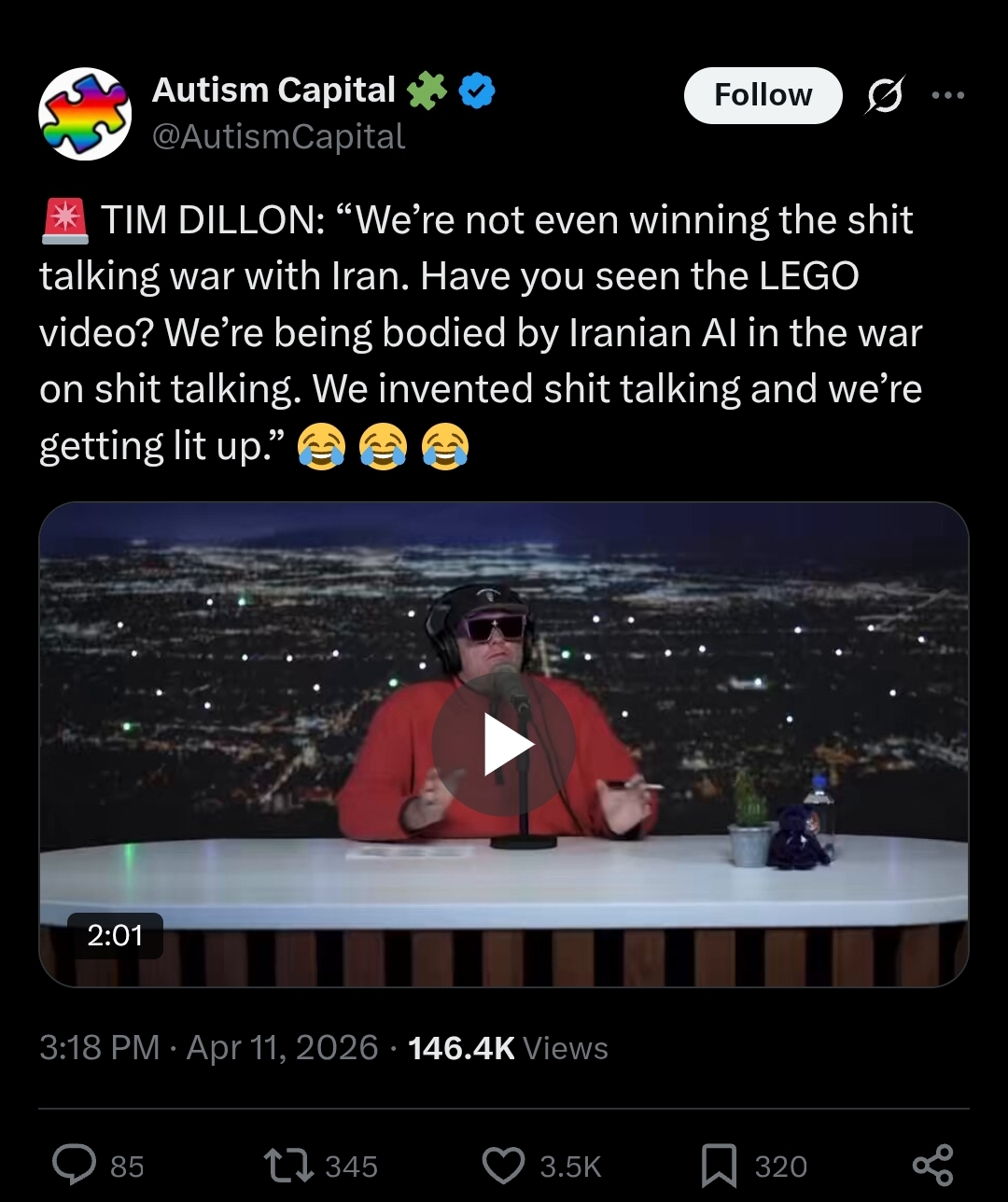View the 146.4K Views analytics
1008x1202 pixels.
click(x=508, y=1048)
